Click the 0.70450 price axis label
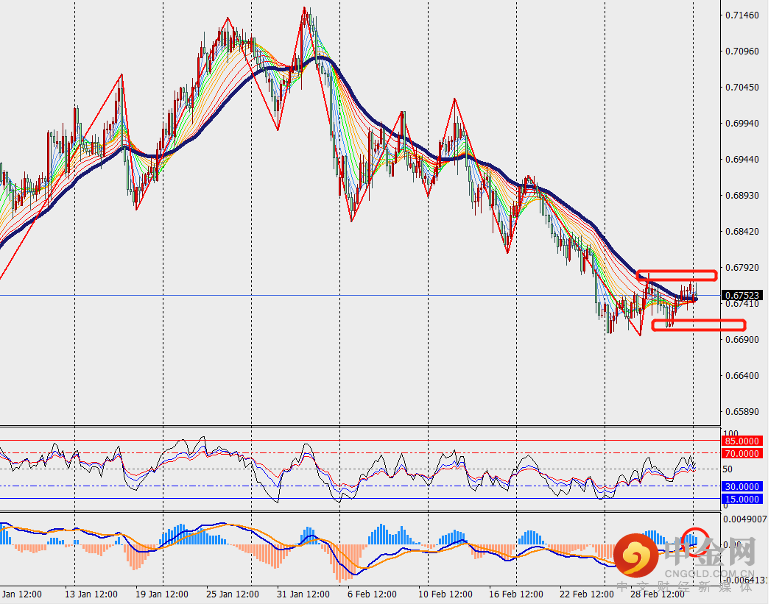Screen dimensions: 770x605 click(741, 88)
